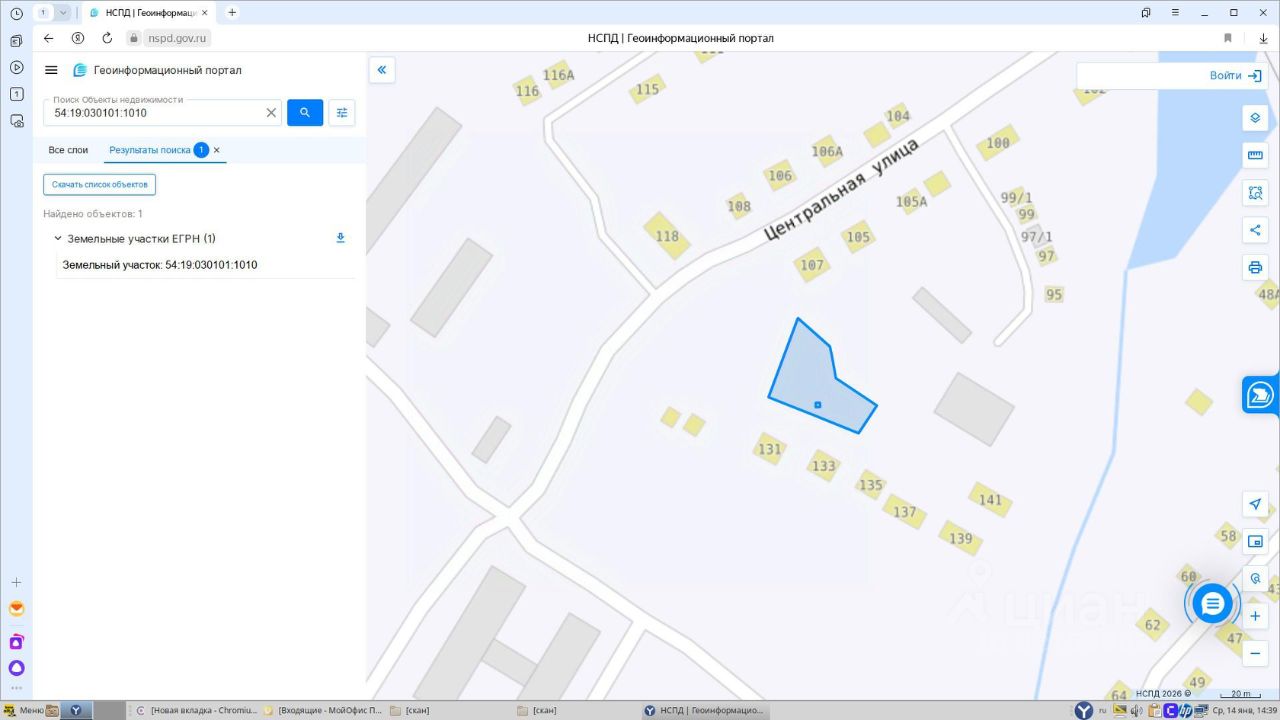The image size is (1280, 720).
Task: Open the map layers panel
Action: click(x=1255, y=118)
